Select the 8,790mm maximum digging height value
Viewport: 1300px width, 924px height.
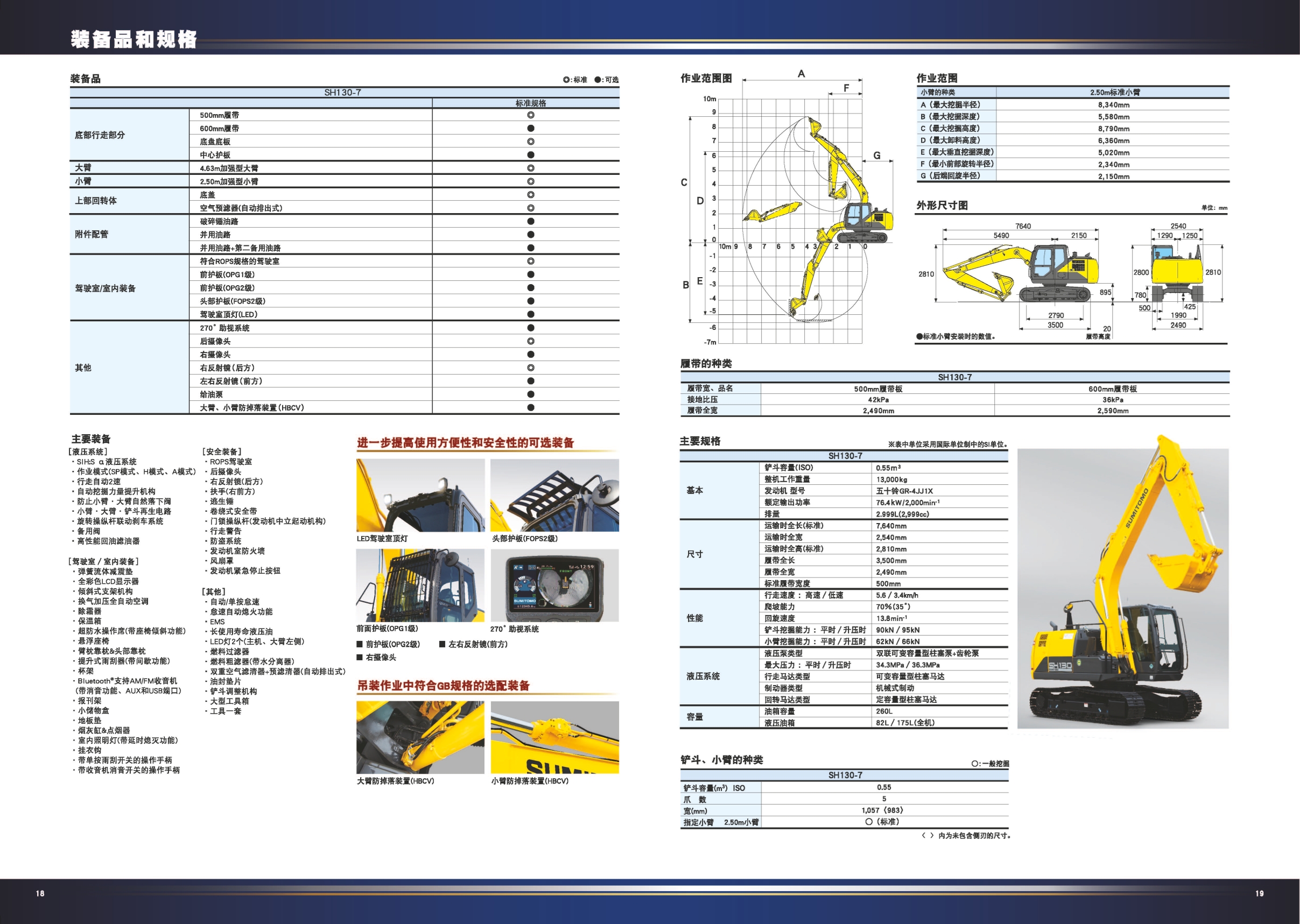1114,129
